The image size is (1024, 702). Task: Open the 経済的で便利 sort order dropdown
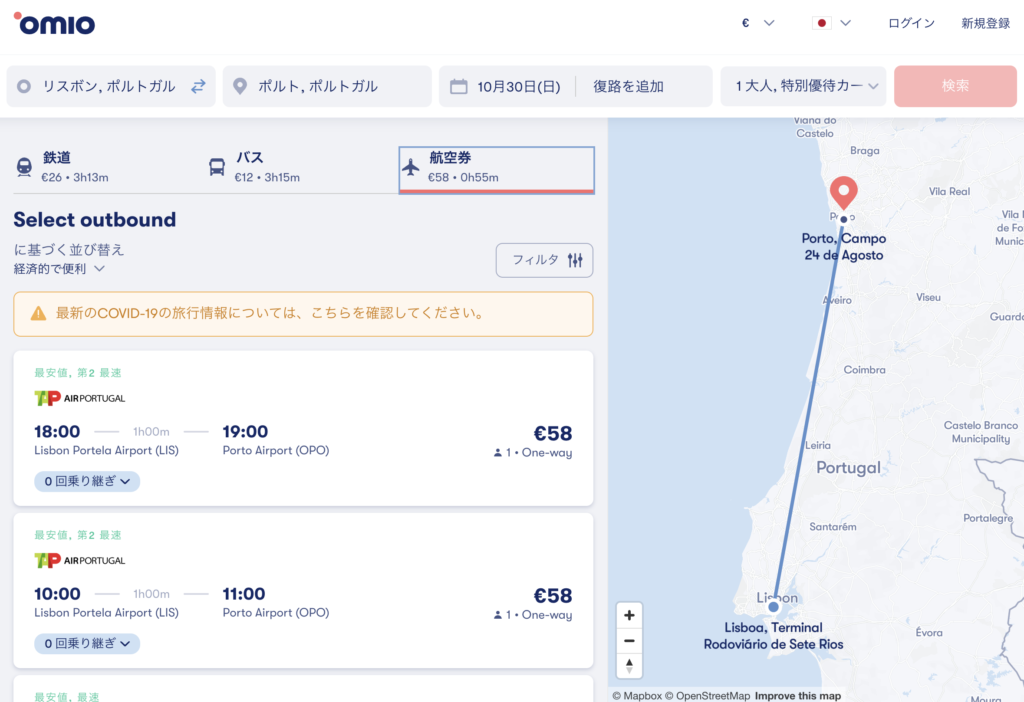[60, 269]
